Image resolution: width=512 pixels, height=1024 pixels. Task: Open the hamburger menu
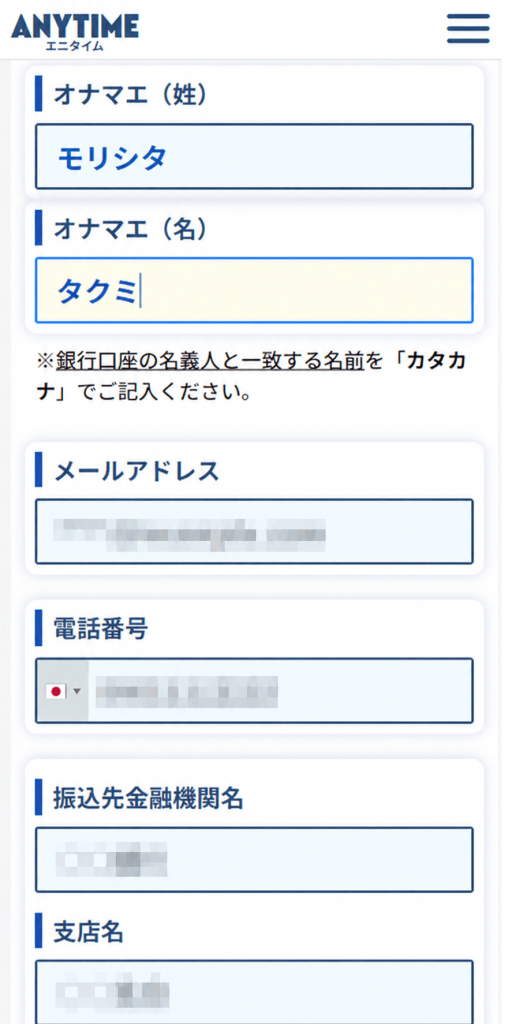[x=468, y=28]
